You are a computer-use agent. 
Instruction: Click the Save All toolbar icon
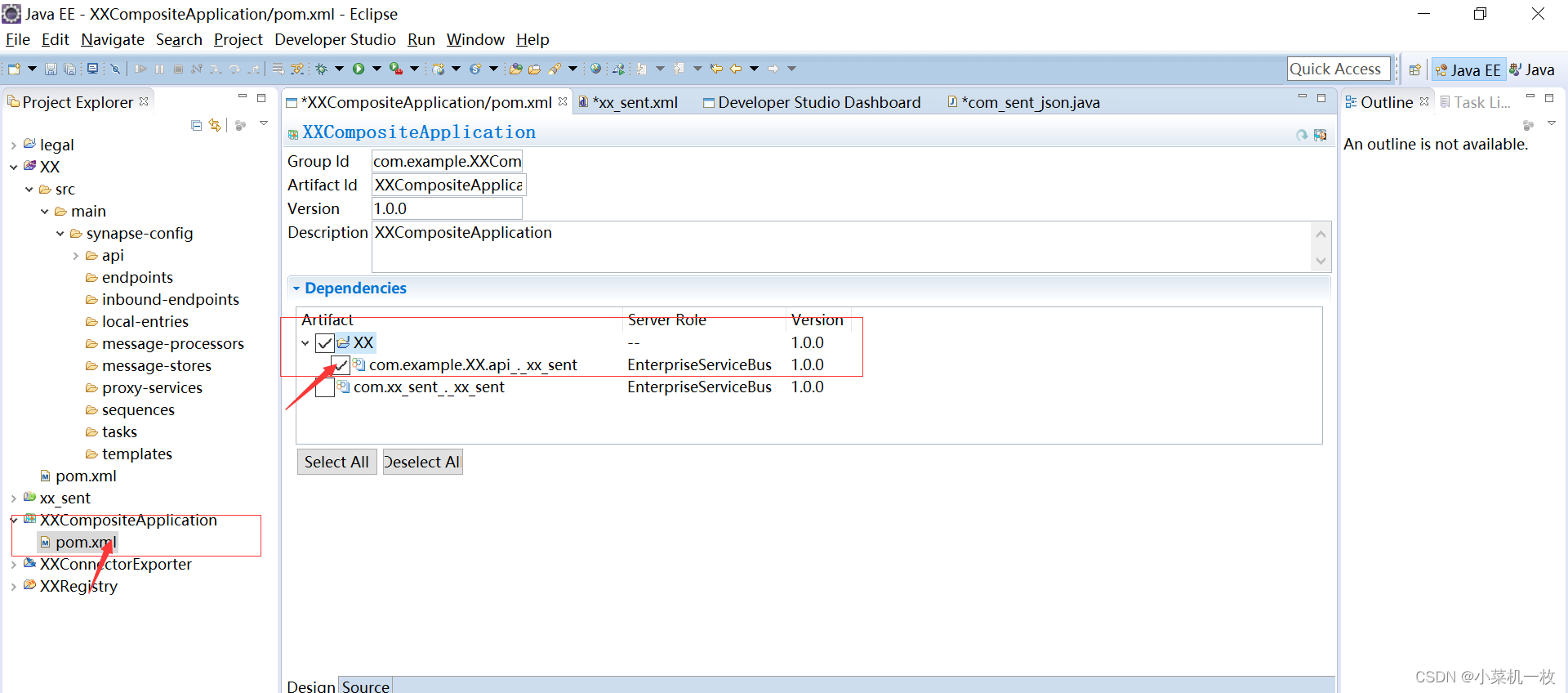pyautogui.click(x=69, y=69)
